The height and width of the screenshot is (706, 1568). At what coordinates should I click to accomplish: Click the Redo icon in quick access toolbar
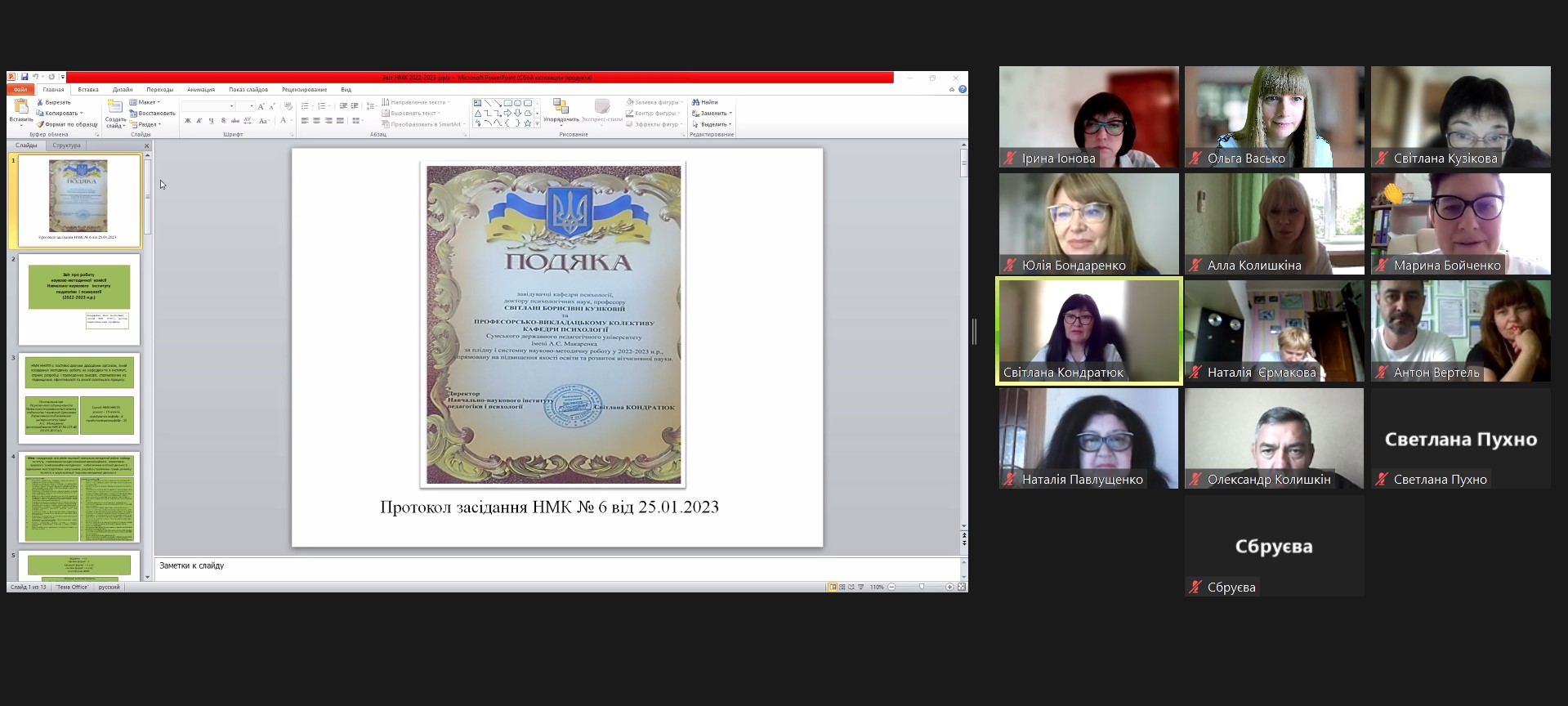point(51,78)
